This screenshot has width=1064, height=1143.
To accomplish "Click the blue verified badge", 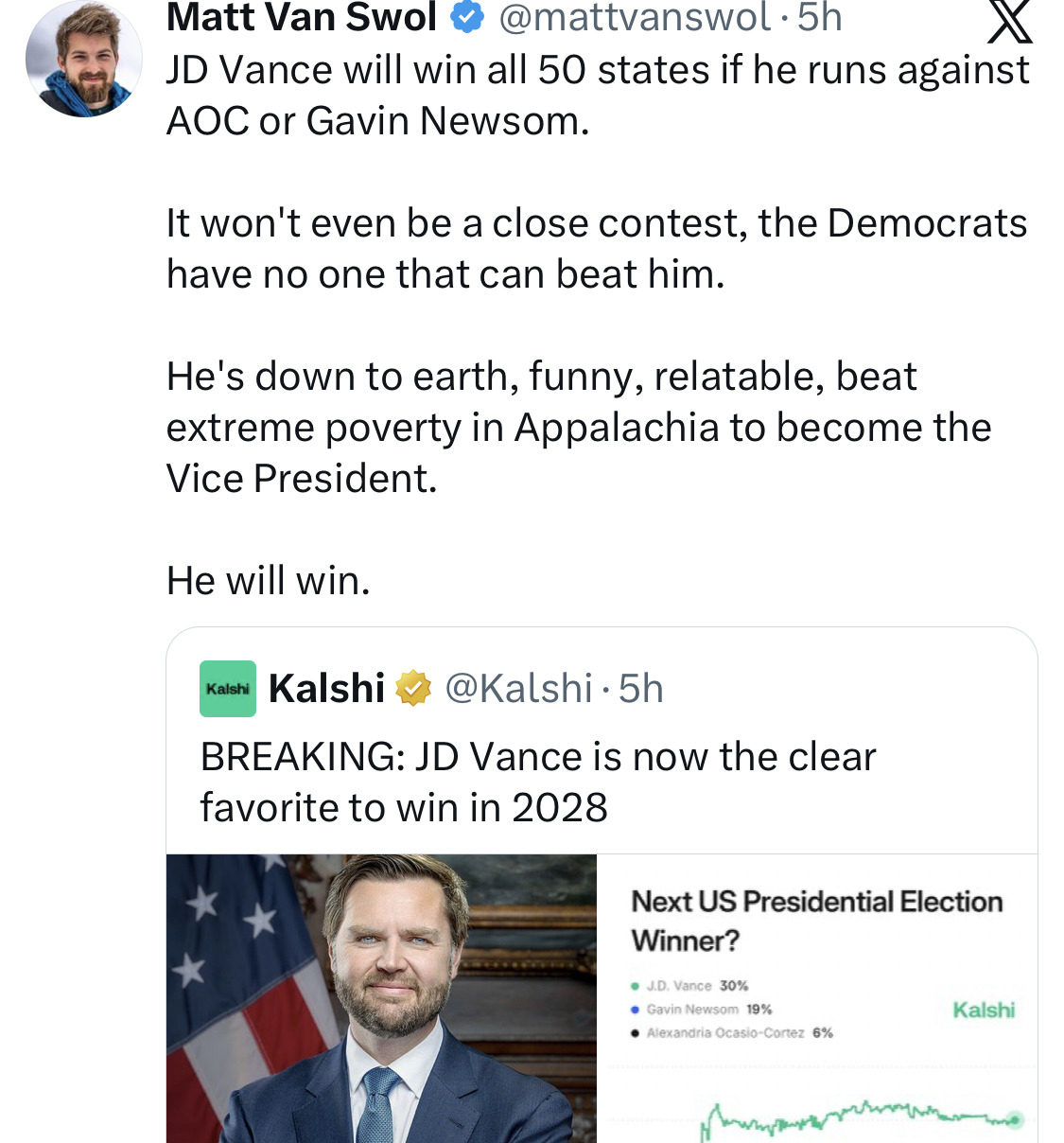I will pyautogui.click(x=466, y=16).
